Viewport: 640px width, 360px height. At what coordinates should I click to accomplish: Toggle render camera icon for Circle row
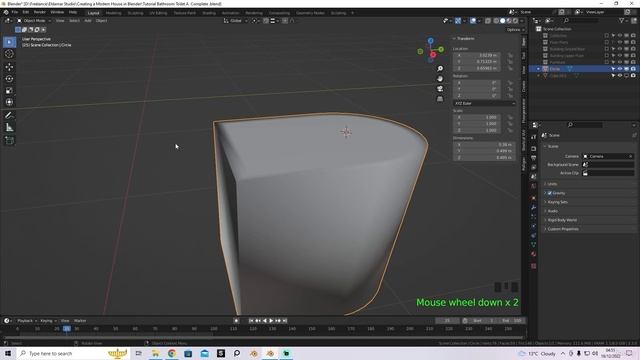tap(633, 69)
